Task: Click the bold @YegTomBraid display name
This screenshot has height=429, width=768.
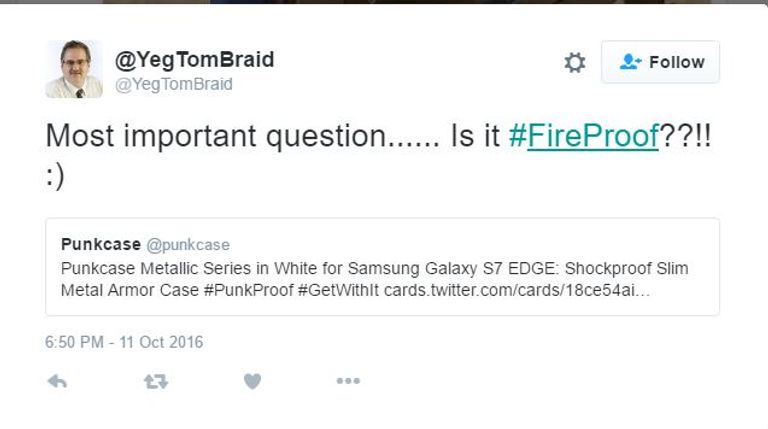Action: click(194, 59)
